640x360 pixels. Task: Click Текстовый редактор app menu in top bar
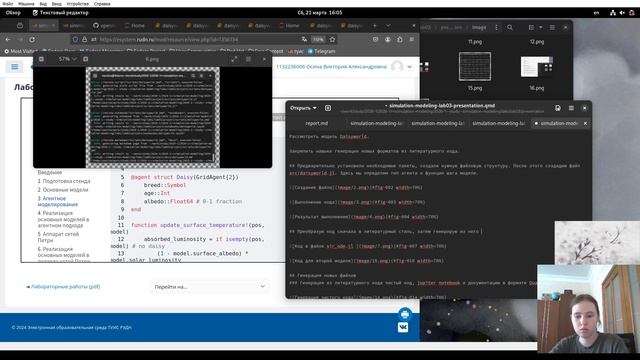point(60,13)
